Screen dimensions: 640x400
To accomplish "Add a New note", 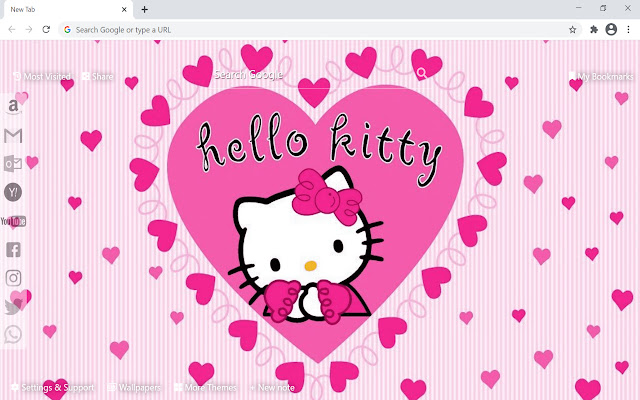I will click(x=272, y=387).
